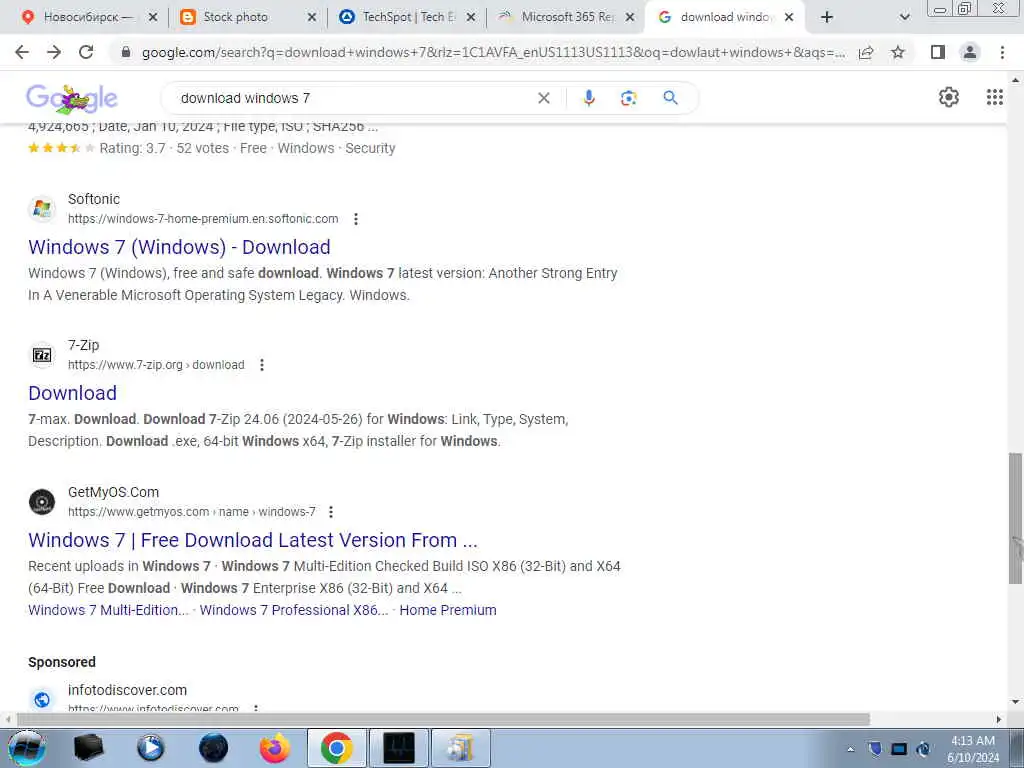Go to Google home via the logo

click(72, 99)
